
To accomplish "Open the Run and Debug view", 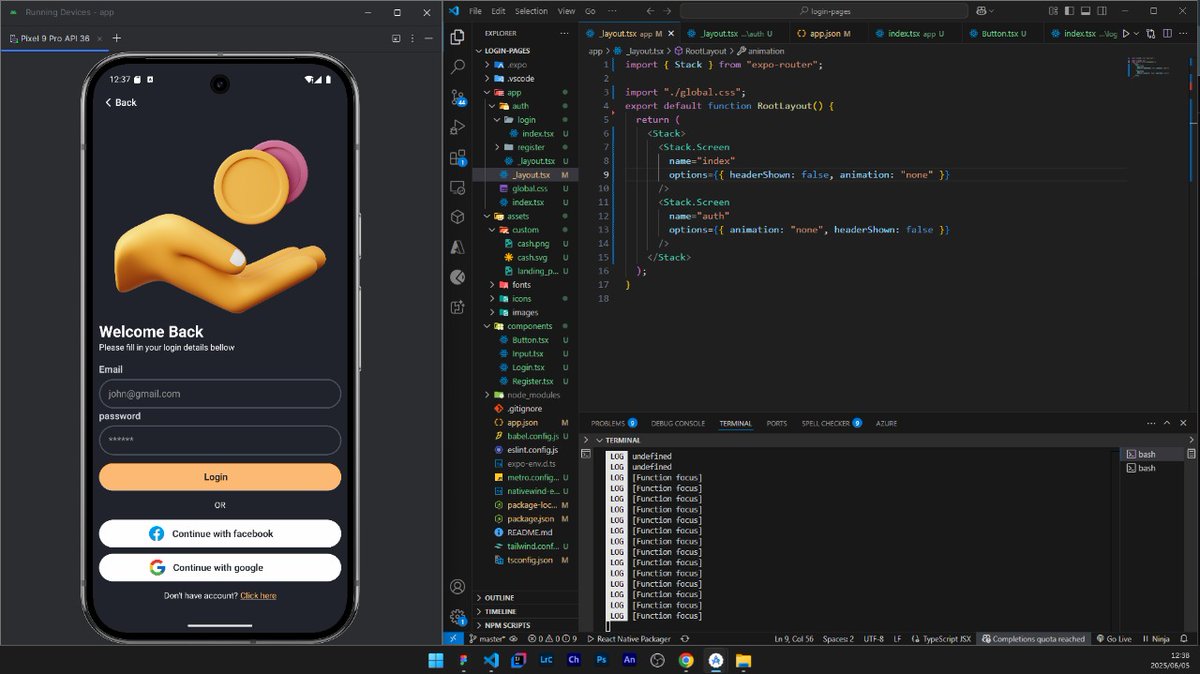I will (458, 127).
